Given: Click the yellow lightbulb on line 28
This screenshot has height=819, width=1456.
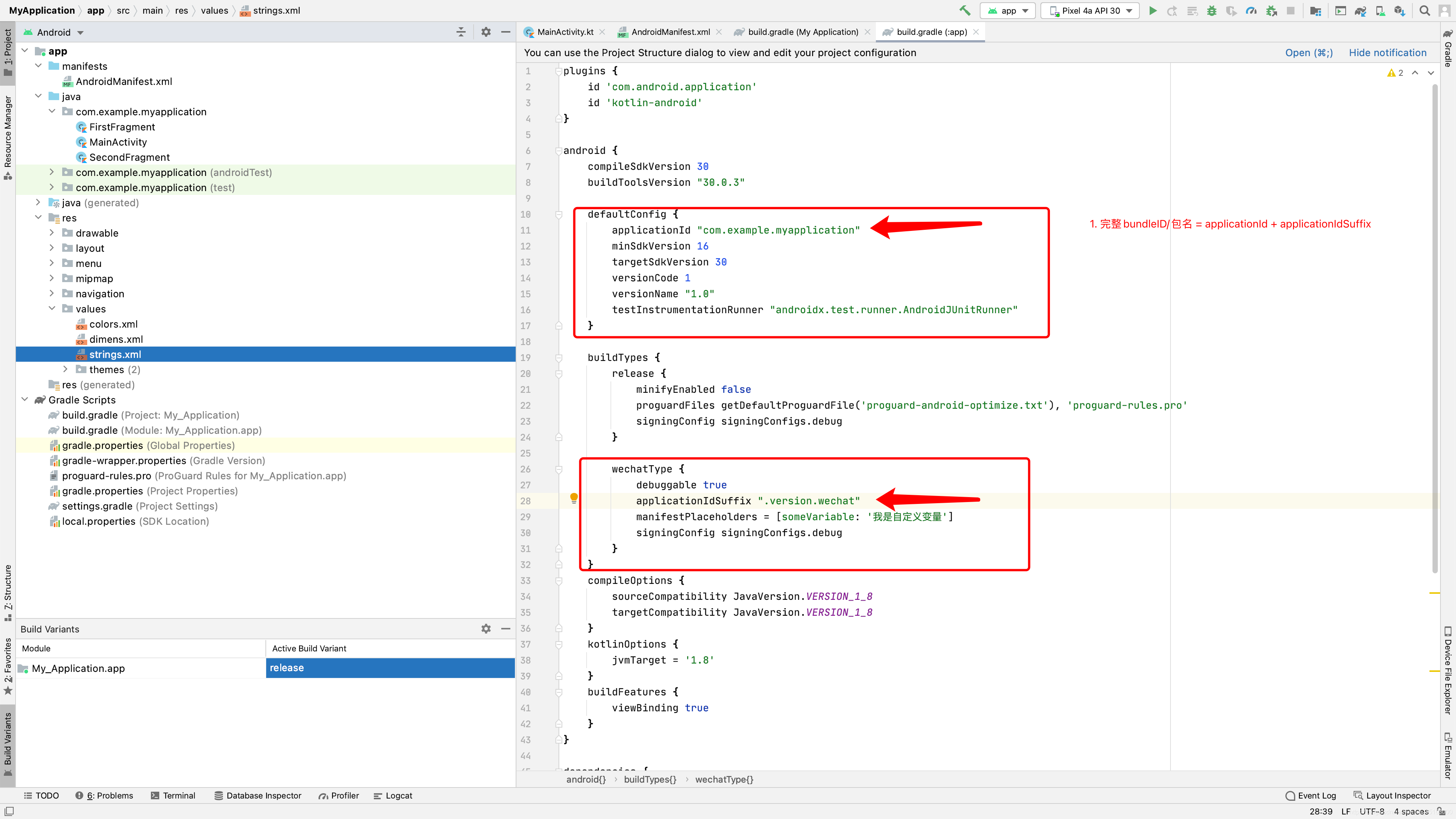Looking at the screenshot, I should [x=574, y=498].
